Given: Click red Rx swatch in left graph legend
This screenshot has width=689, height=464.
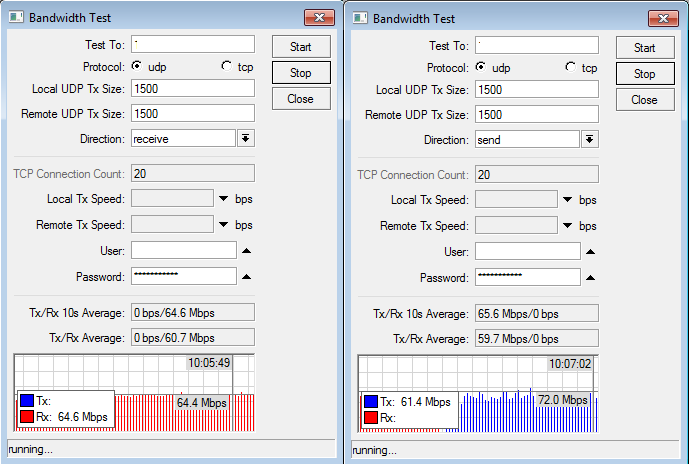Looking at the screenshot, I should coord(27,417).
